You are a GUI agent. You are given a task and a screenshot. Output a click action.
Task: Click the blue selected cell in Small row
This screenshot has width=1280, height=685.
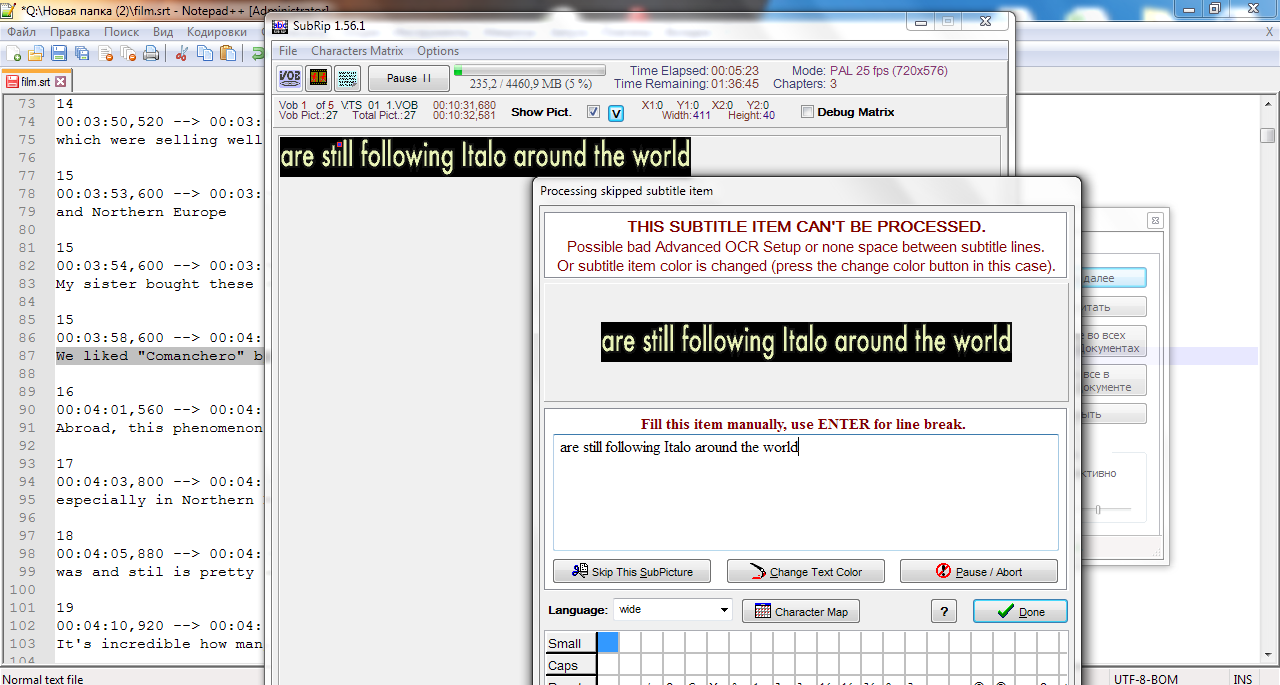coord(608,643)
